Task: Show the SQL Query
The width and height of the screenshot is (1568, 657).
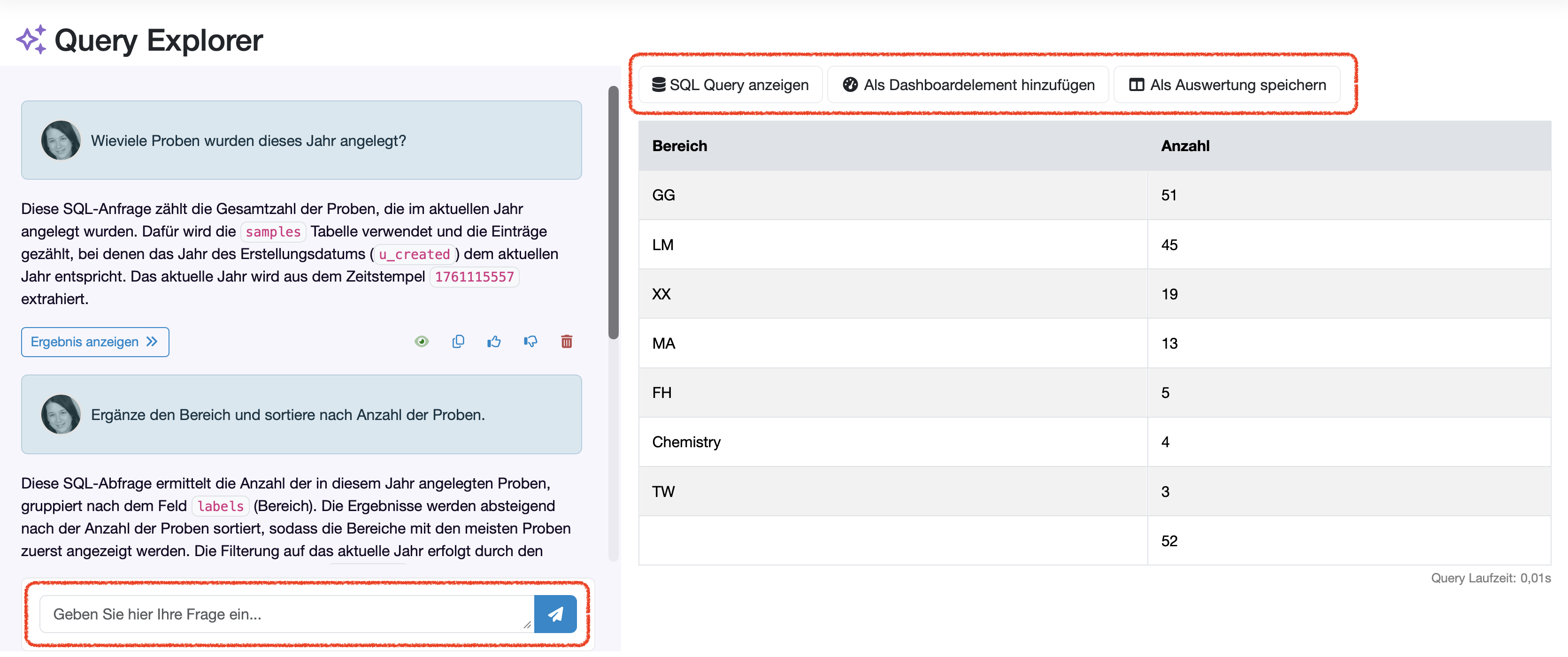Action: [x=730, y=84]
